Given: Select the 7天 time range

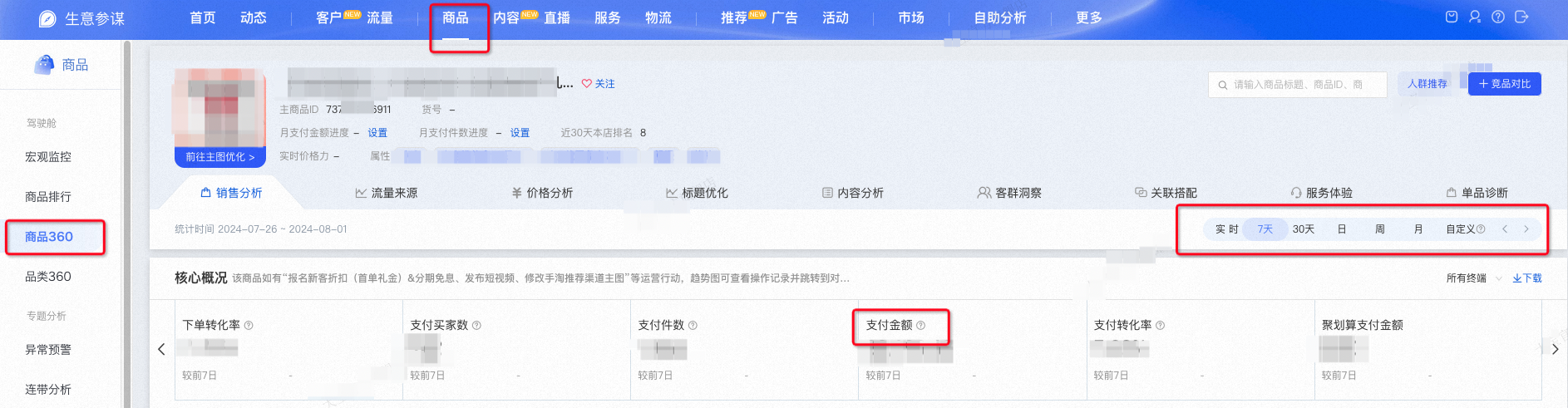Looking at the screenshot, I should coord(1265,229).
